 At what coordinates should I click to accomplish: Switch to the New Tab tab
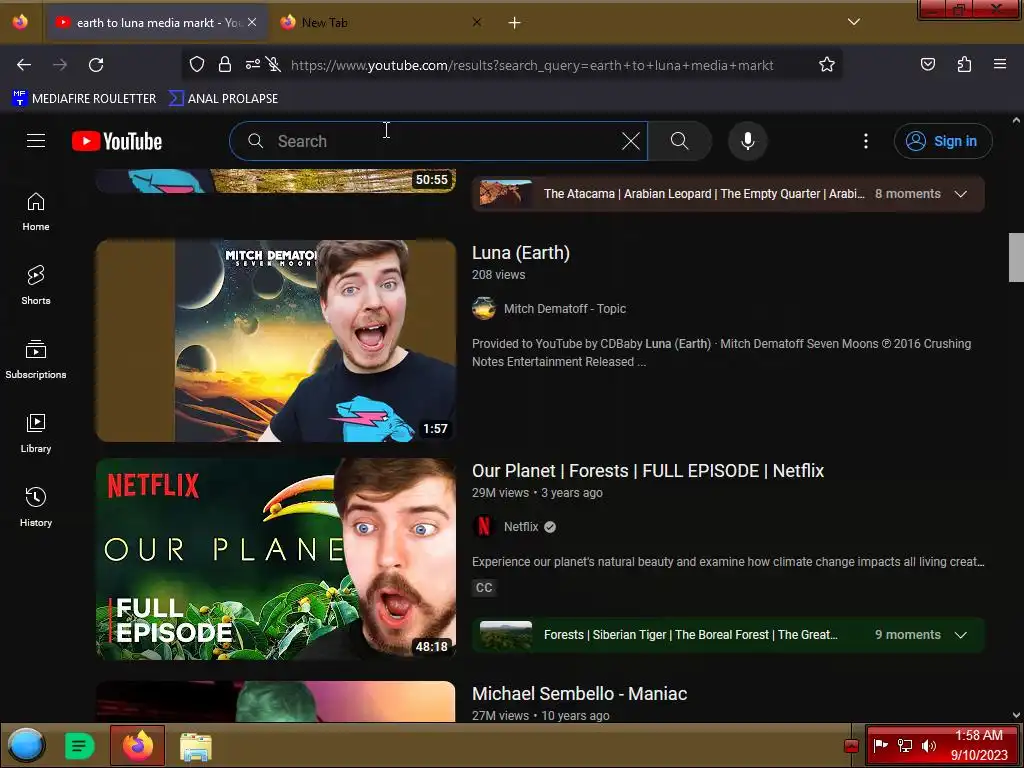click(x=381, y=23)
